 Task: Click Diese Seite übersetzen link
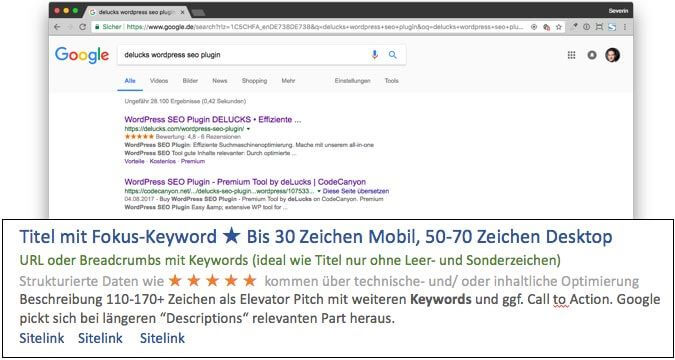[356, 191]
